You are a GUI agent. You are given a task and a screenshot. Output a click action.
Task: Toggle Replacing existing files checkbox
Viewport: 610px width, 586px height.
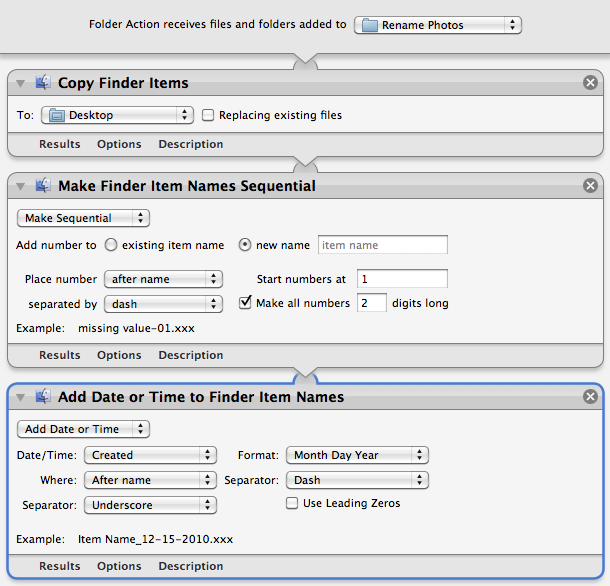click(208, 115)
